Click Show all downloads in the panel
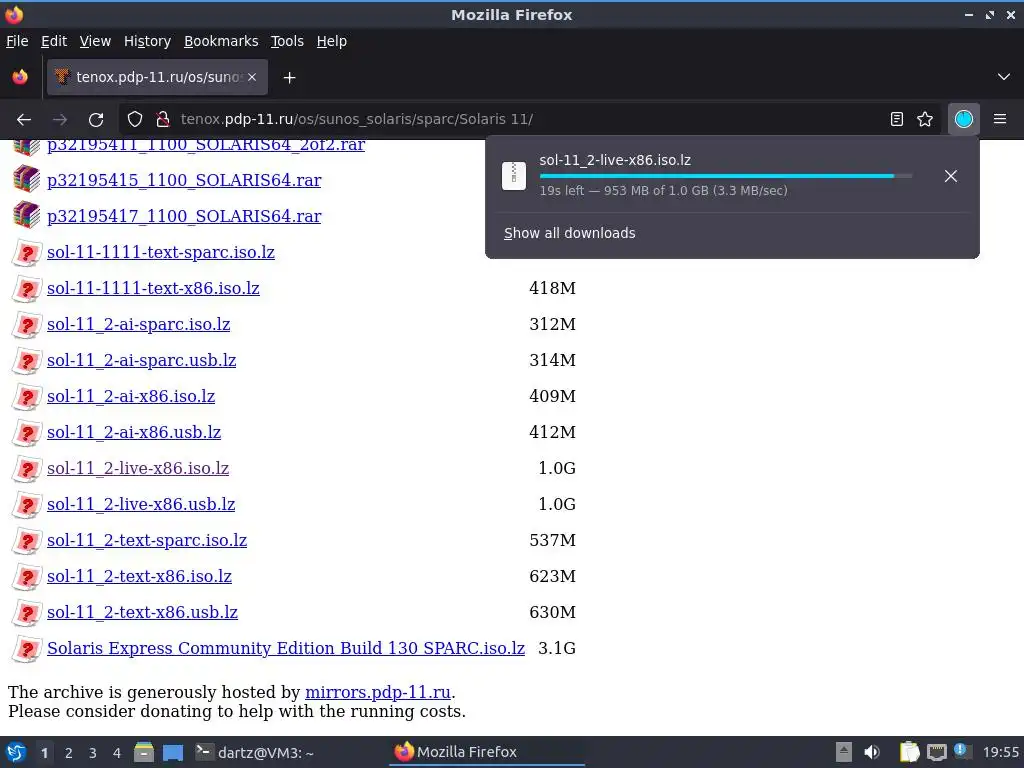Image resolution: width=1024 pixels, height=768 pixels. coord(569,233)
